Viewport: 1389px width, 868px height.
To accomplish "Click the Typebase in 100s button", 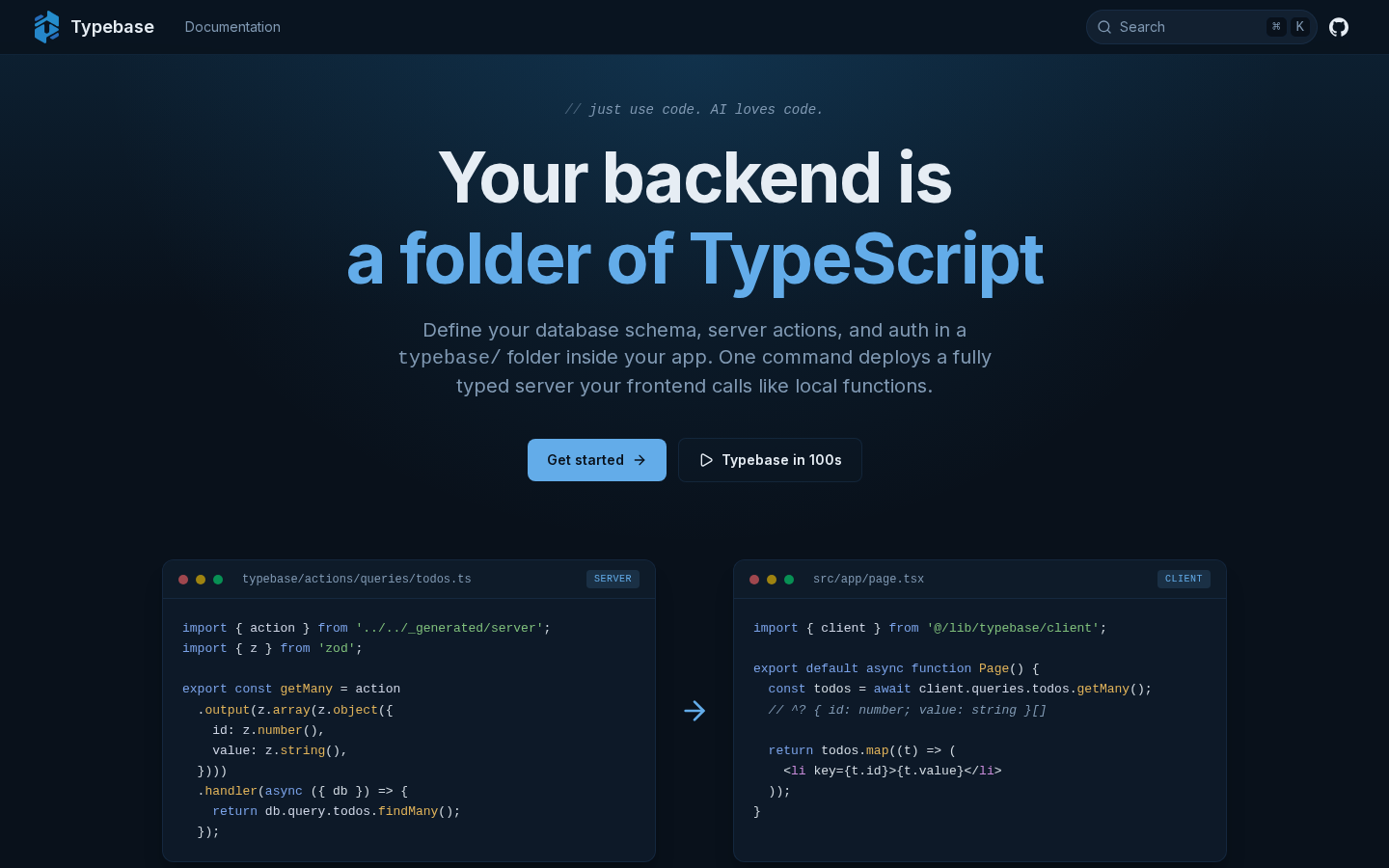I will coord(770,460).
